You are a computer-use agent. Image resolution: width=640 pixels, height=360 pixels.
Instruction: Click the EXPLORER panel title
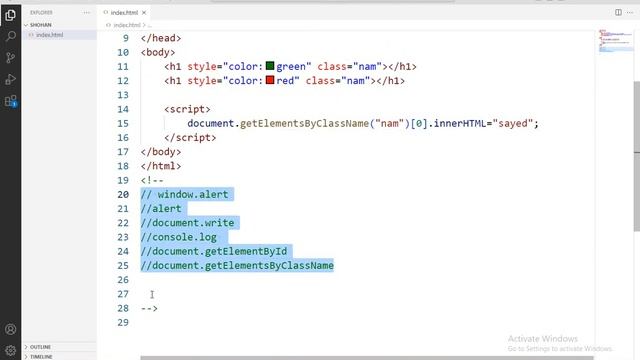point(41,13)
